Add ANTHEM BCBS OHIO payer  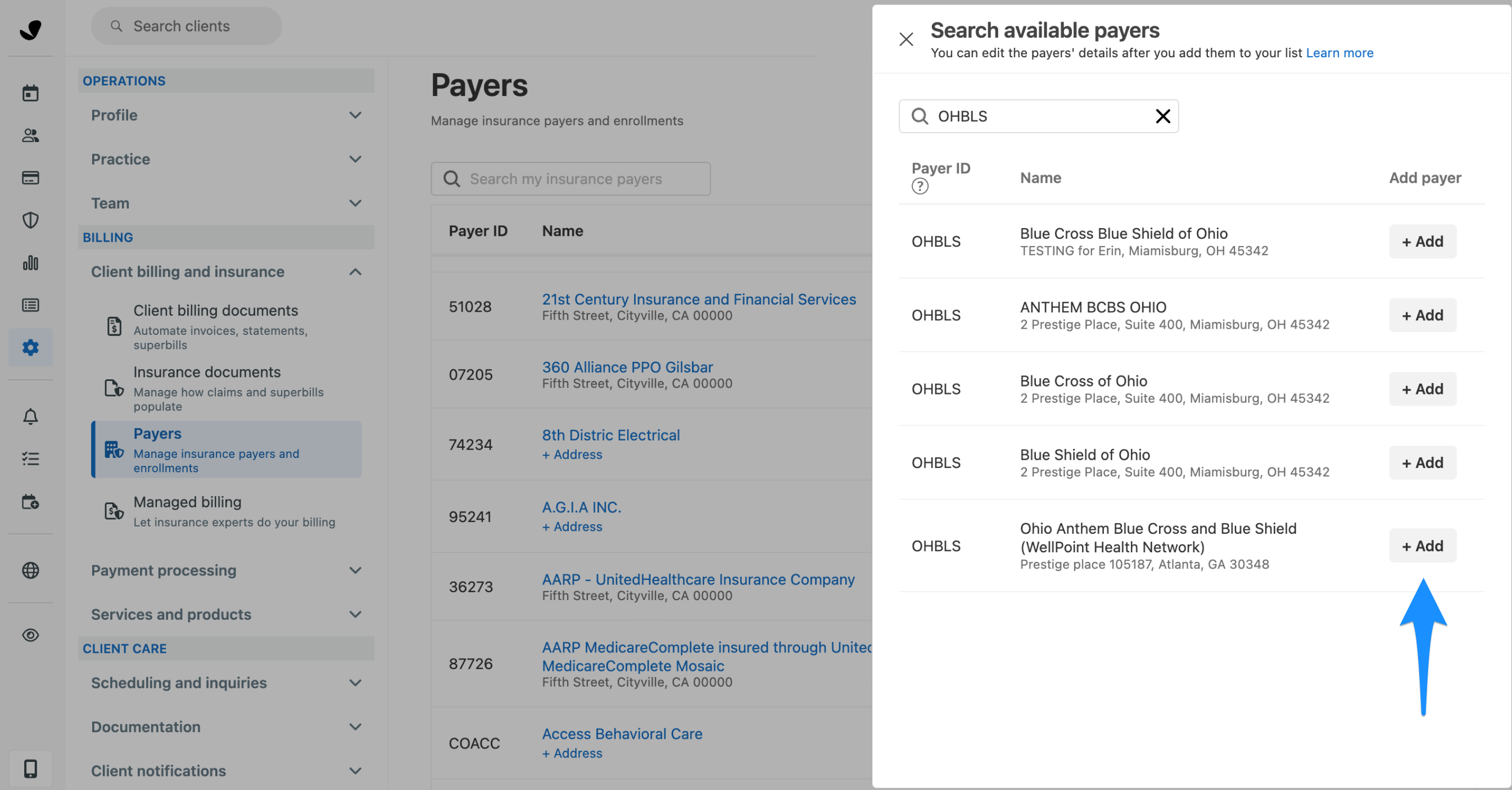pyautogui.click(x=1422, y=315)
